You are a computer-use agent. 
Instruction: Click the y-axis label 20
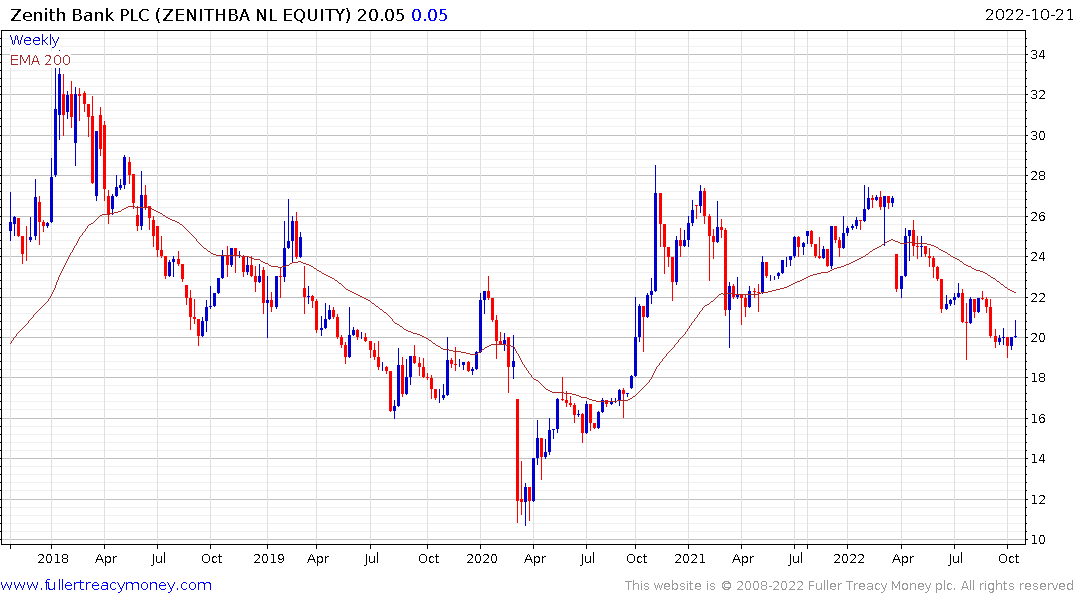(x=1038, y=338)
